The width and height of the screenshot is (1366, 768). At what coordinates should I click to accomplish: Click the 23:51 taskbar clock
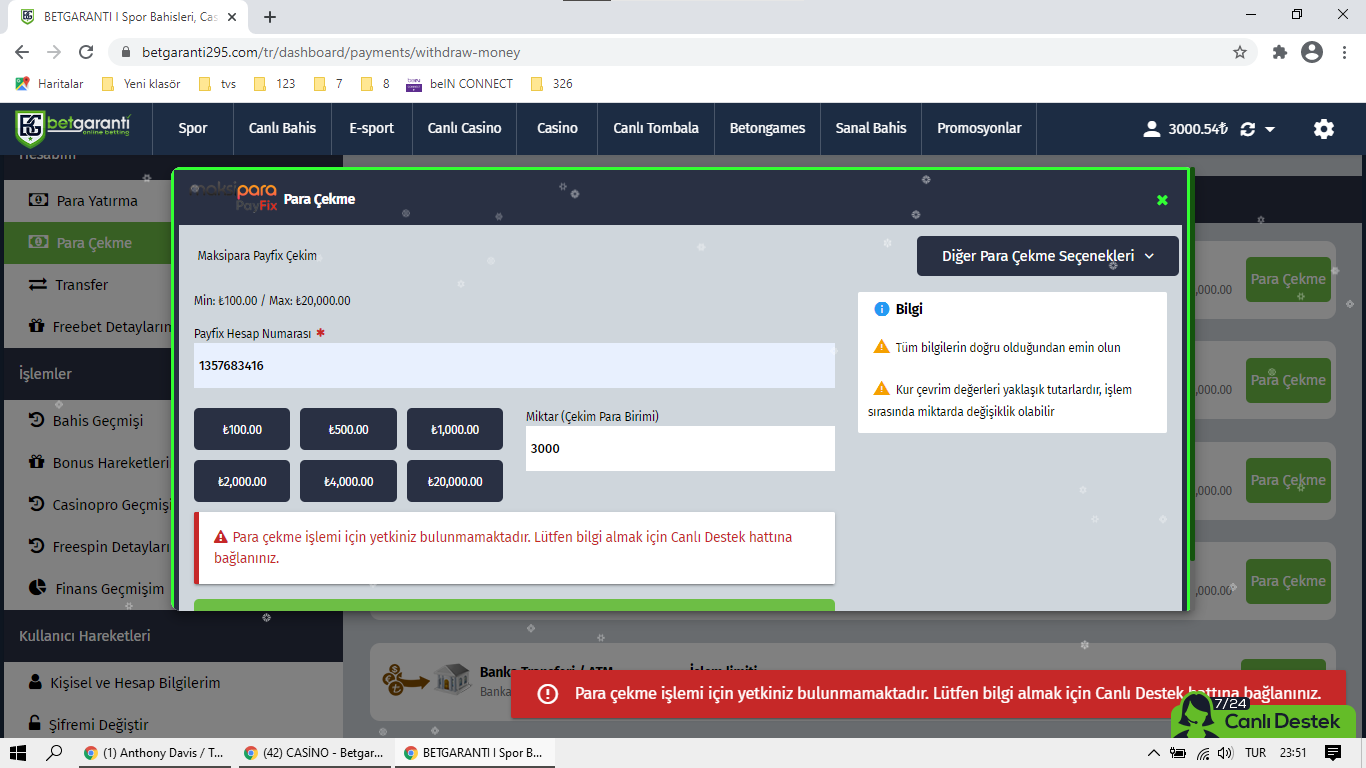click(1295, 753)
